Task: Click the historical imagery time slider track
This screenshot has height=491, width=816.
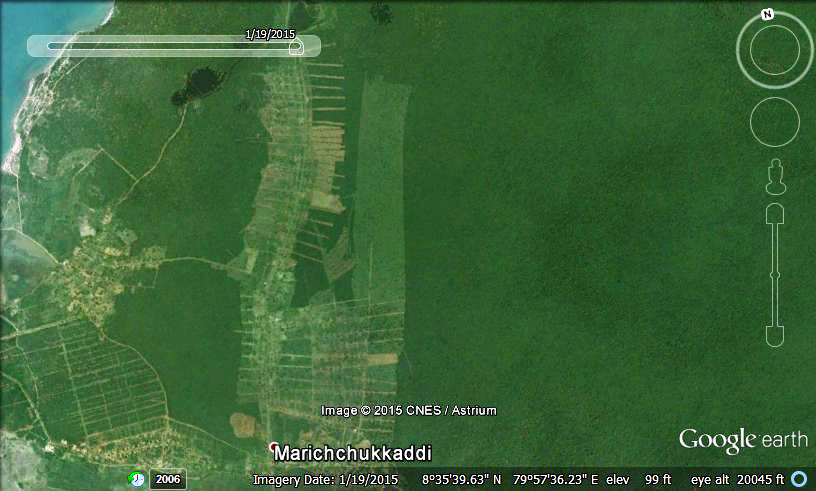Action: coord(174,46)
